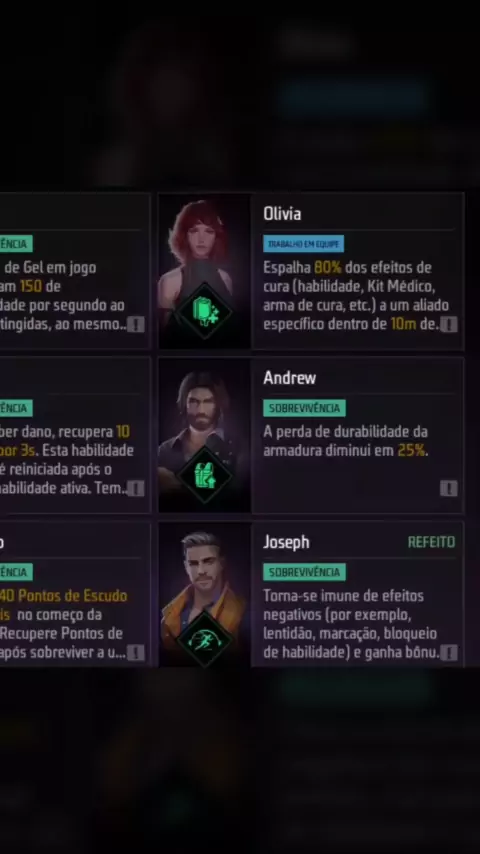Tap Joseph's sprinting skill diamond icon
The height and width of the screenshot is (854, 480).
click(205, 639)
